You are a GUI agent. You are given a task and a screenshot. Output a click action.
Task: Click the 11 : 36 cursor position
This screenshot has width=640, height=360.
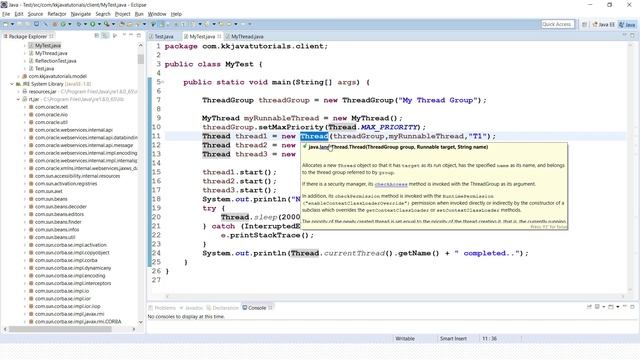pyautogui.click(x=489, y=339)
